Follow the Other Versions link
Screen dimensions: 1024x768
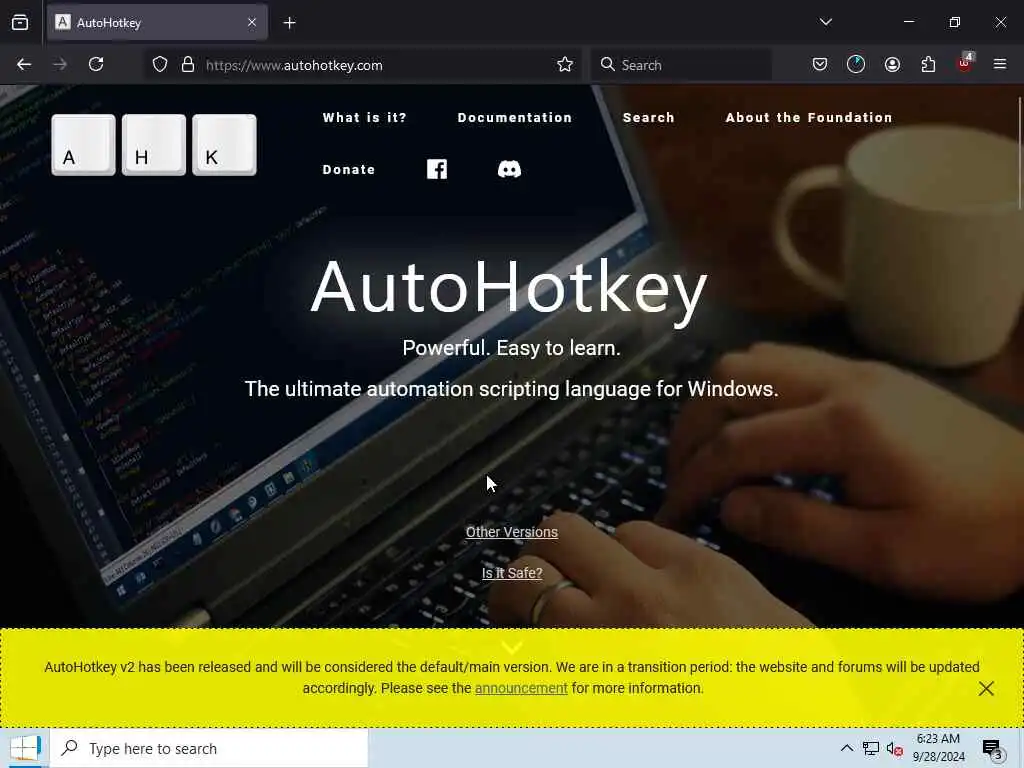(x=512, y=532)
